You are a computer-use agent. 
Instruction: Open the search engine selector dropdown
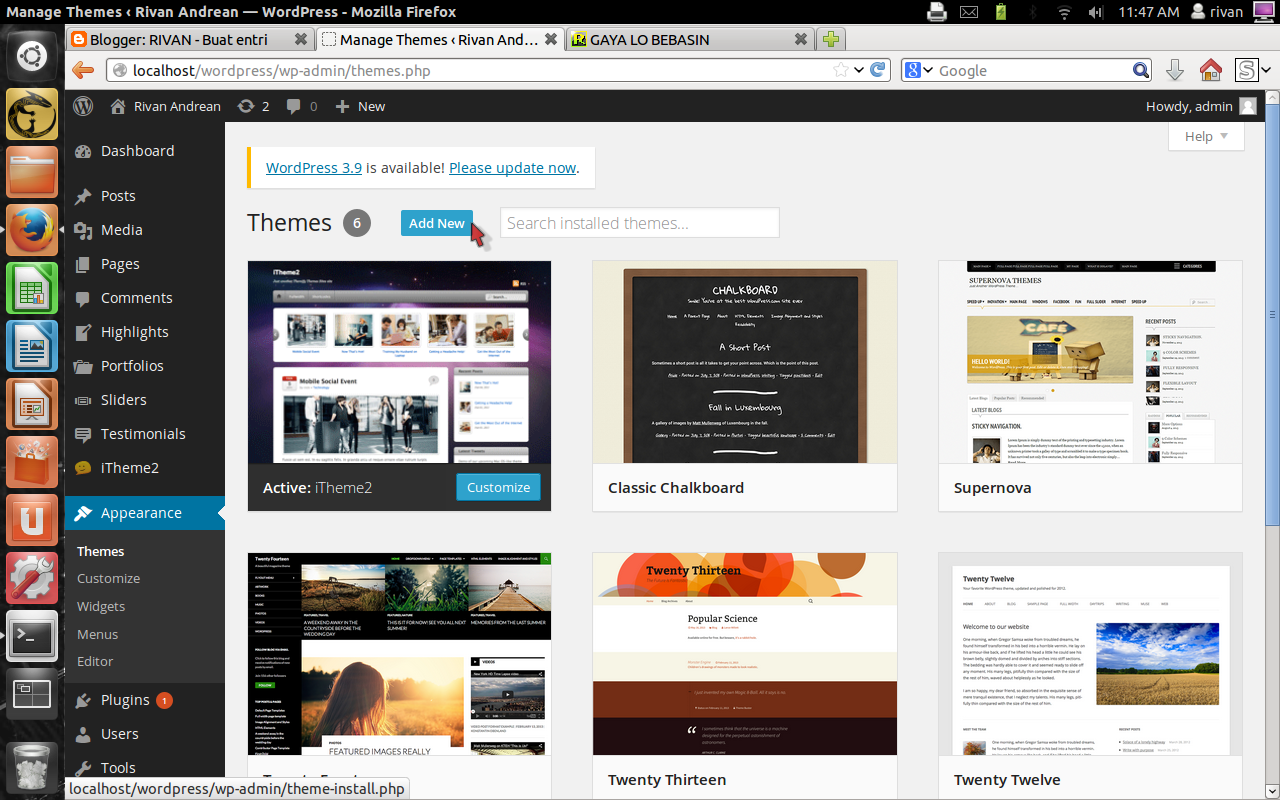(x=918, y=70)
